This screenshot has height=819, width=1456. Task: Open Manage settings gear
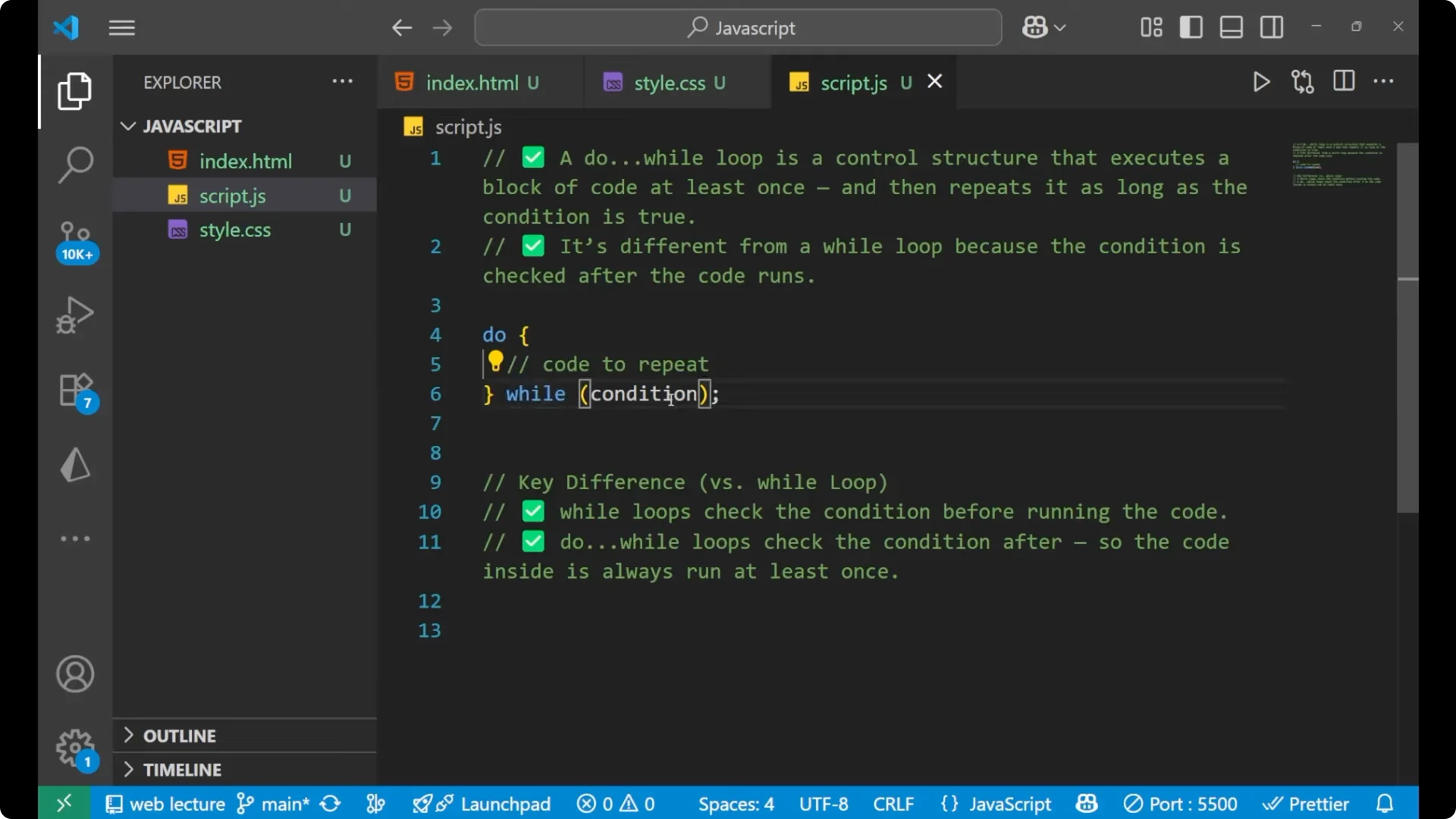coord(74,747)
